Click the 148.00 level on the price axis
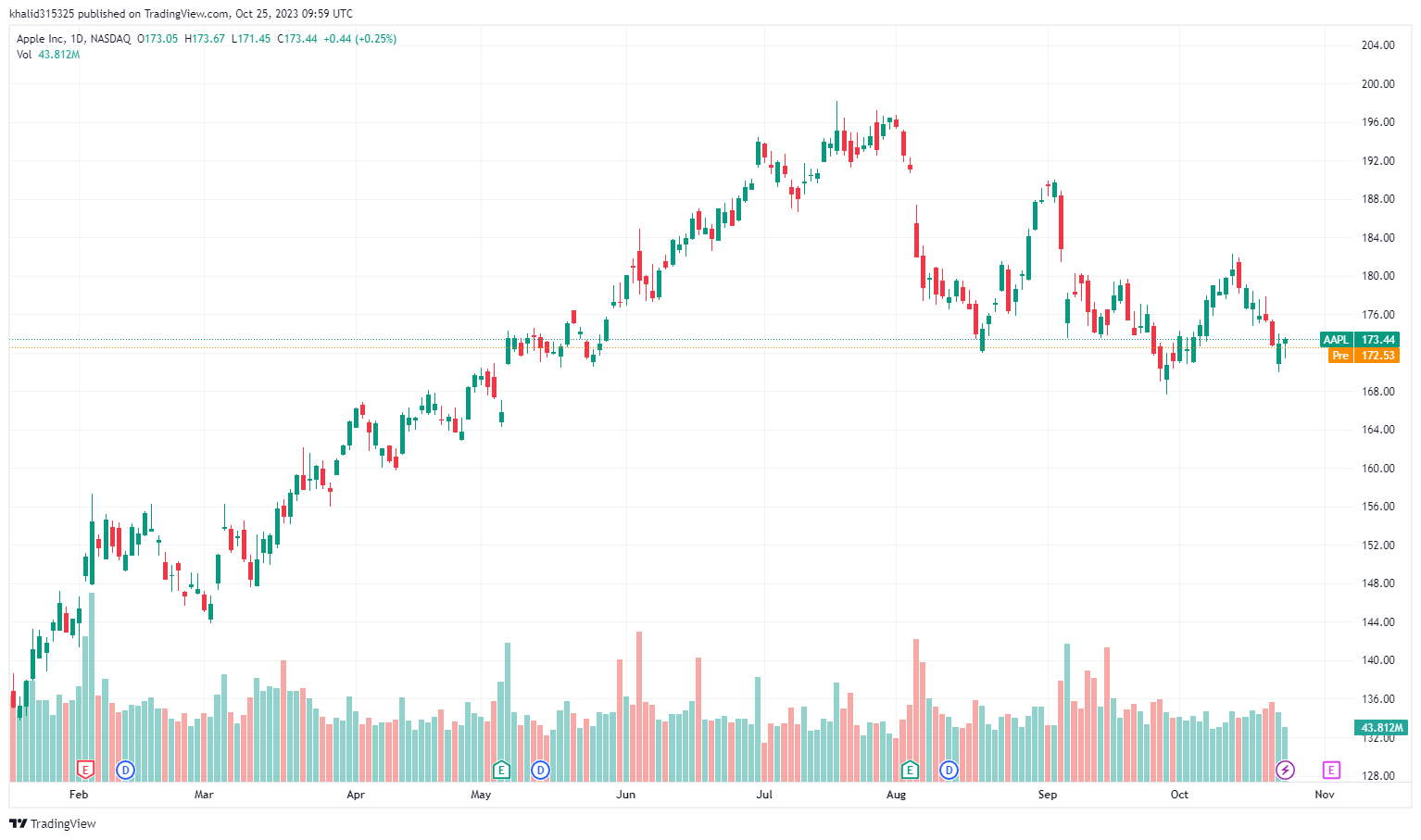This screenshot has height=840, width=1421. pos(1377,583)
